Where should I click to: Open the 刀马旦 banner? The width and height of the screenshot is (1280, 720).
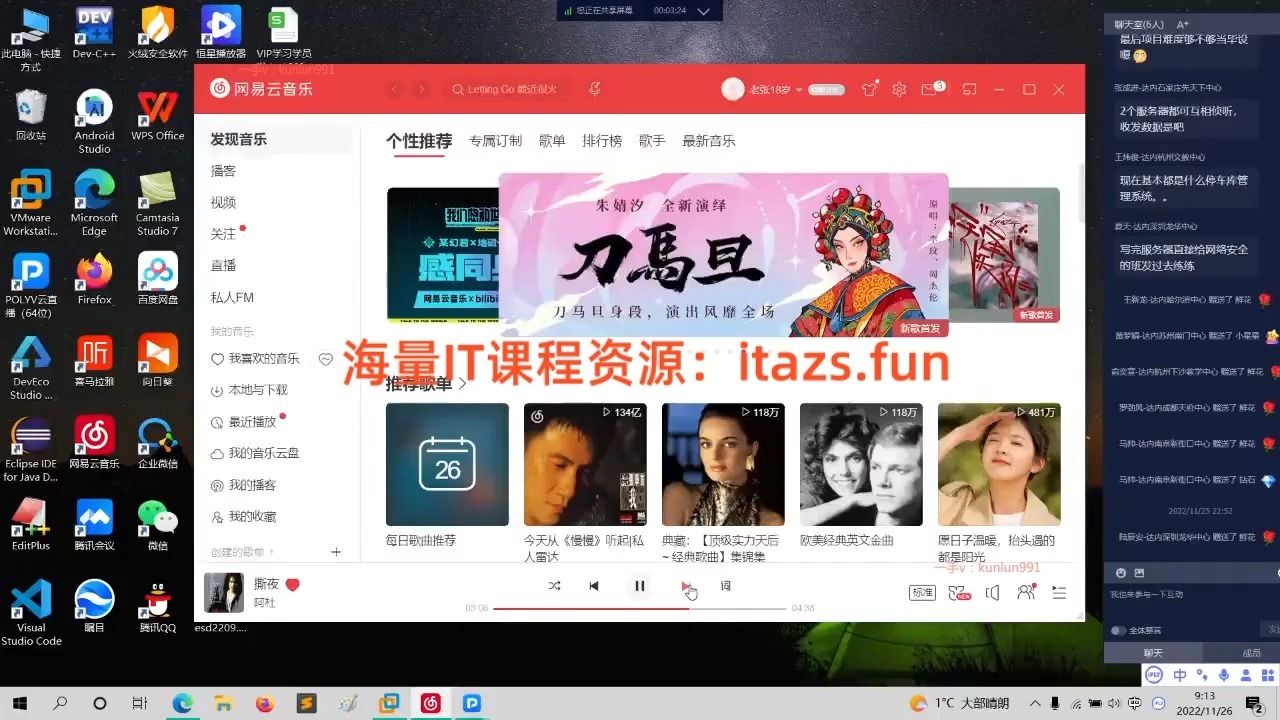[723, 255]
